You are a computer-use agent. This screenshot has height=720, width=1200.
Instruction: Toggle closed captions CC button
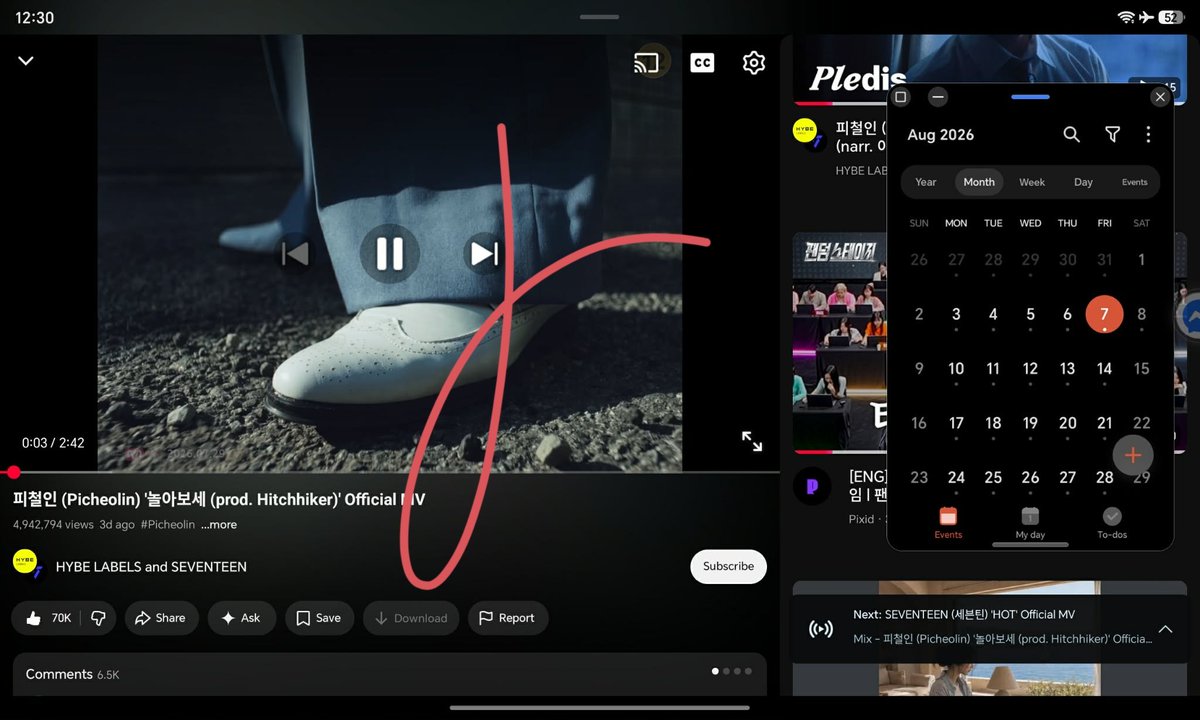702,63
